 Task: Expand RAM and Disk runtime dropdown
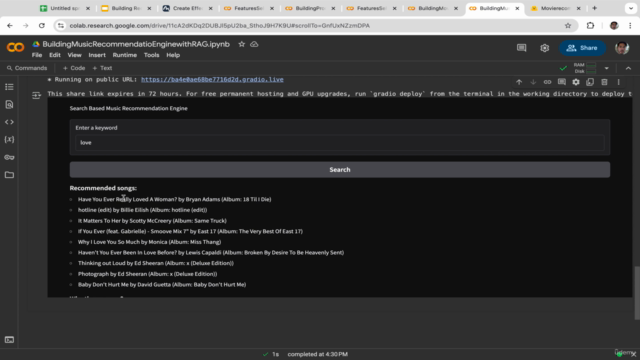607,68
